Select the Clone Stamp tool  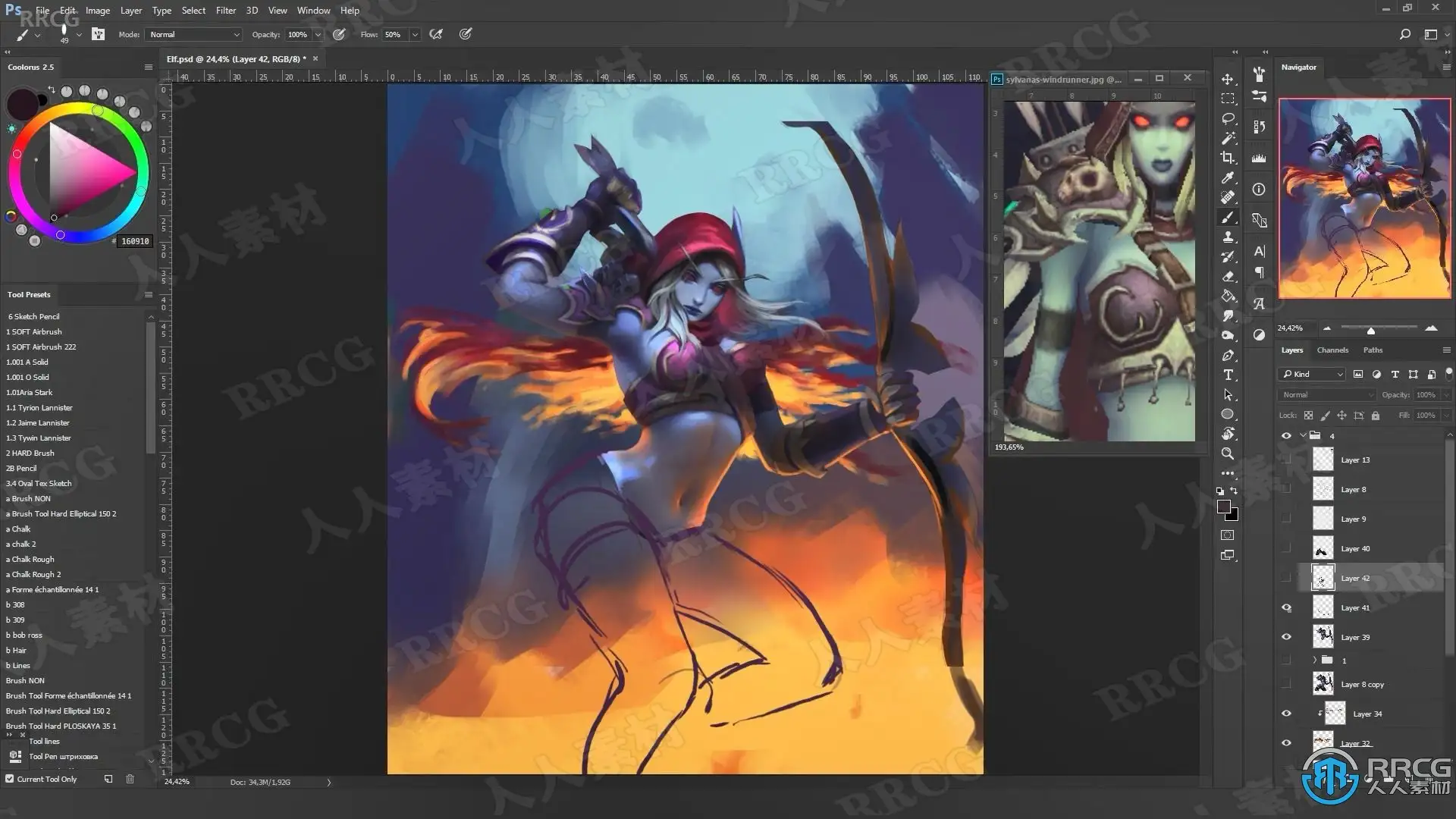1228,237
